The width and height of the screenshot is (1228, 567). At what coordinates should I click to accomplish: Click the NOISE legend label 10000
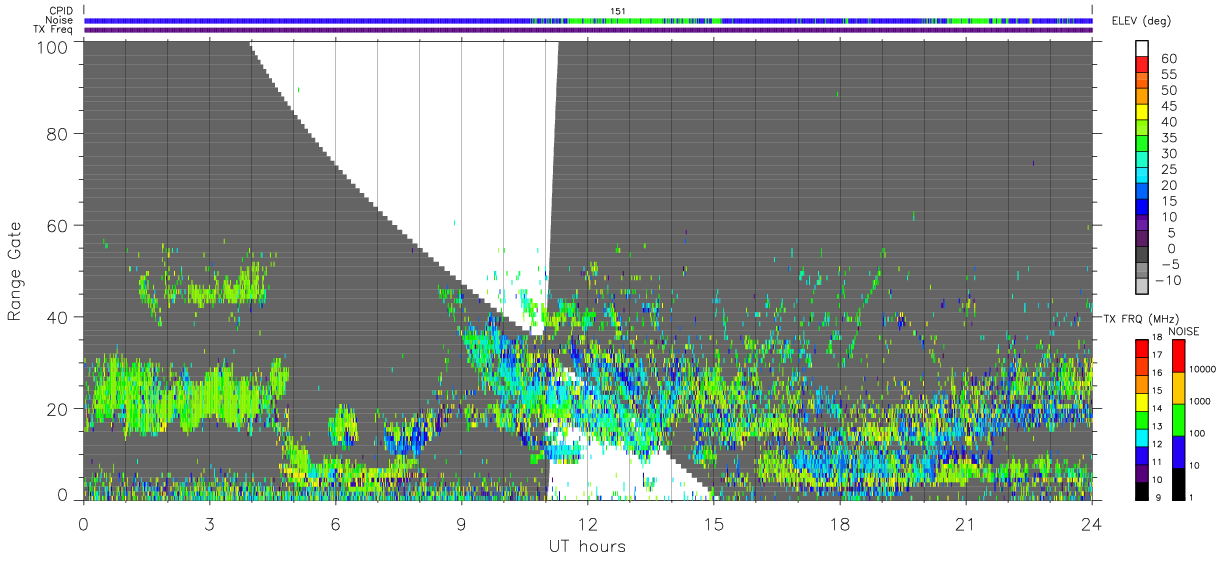pyautogui.click(x=1202, y=370)
